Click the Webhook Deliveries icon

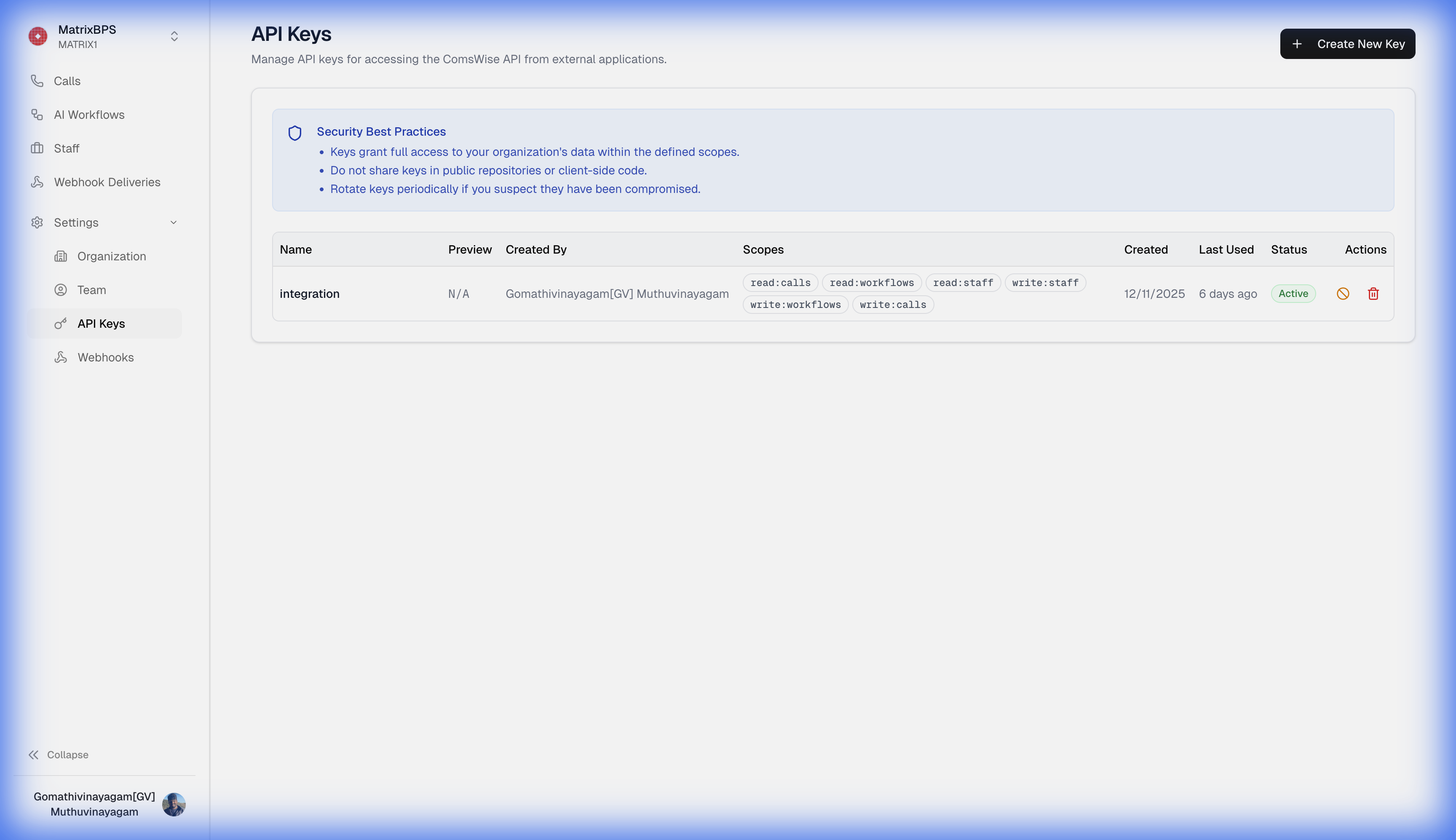[x=37, y=182]
